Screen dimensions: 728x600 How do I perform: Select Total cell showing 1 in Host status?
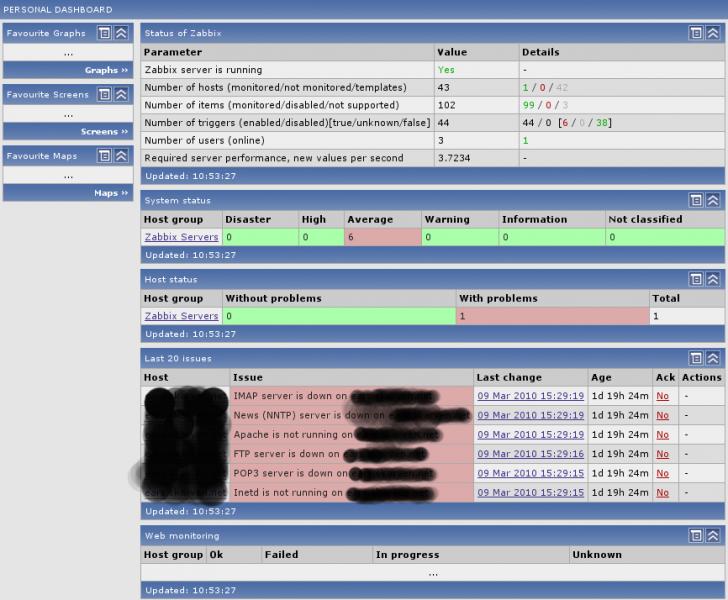coord(687,316)
